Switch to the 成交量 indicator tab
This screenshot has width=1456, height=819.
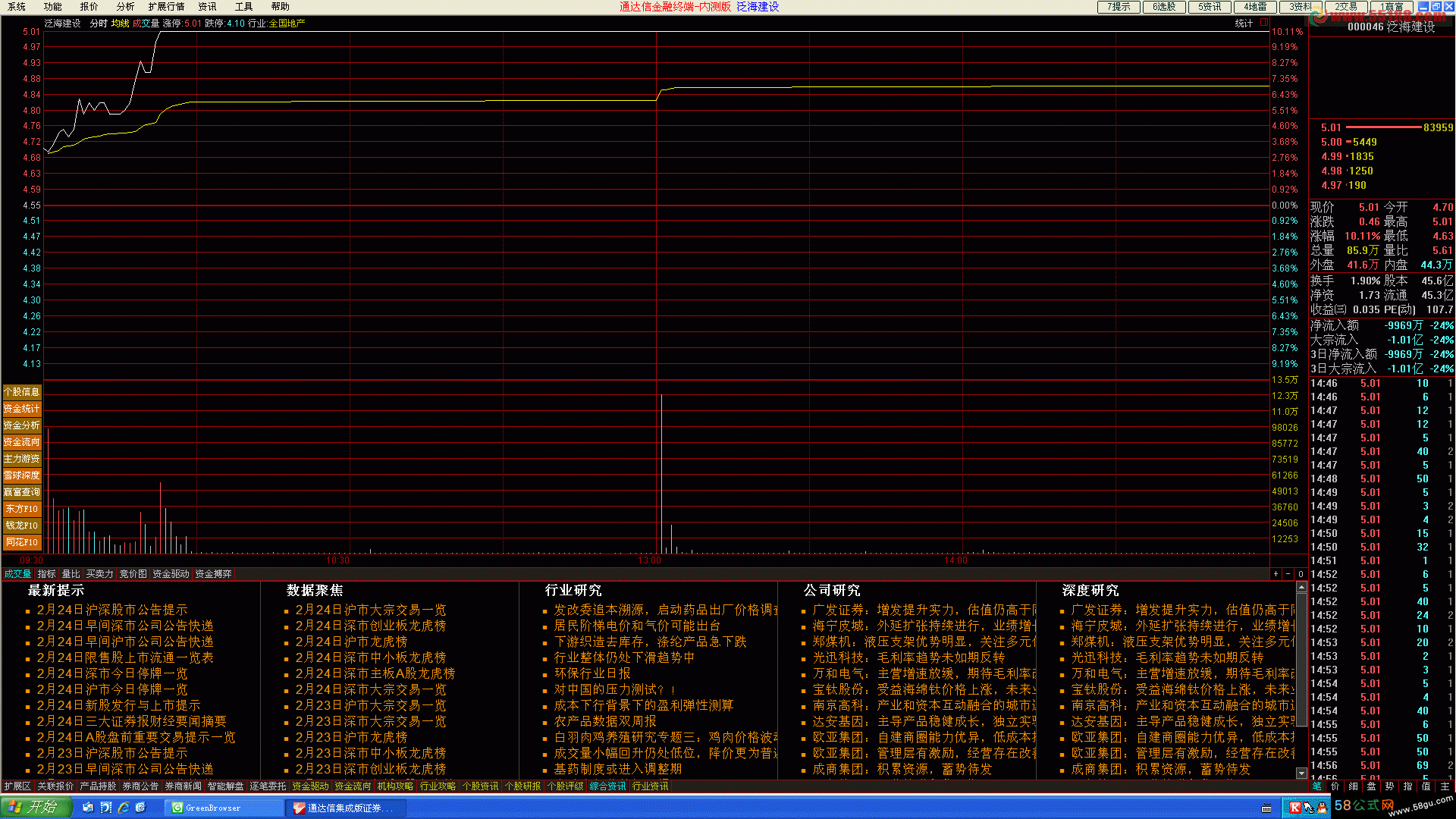(17, 574)
